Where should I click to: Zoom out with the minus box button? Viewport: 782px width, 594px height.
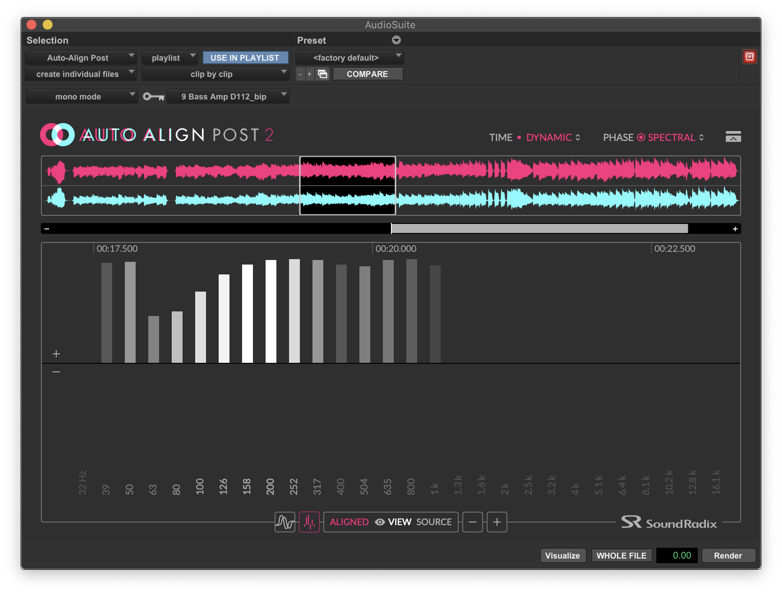click(x=472, y=522)
